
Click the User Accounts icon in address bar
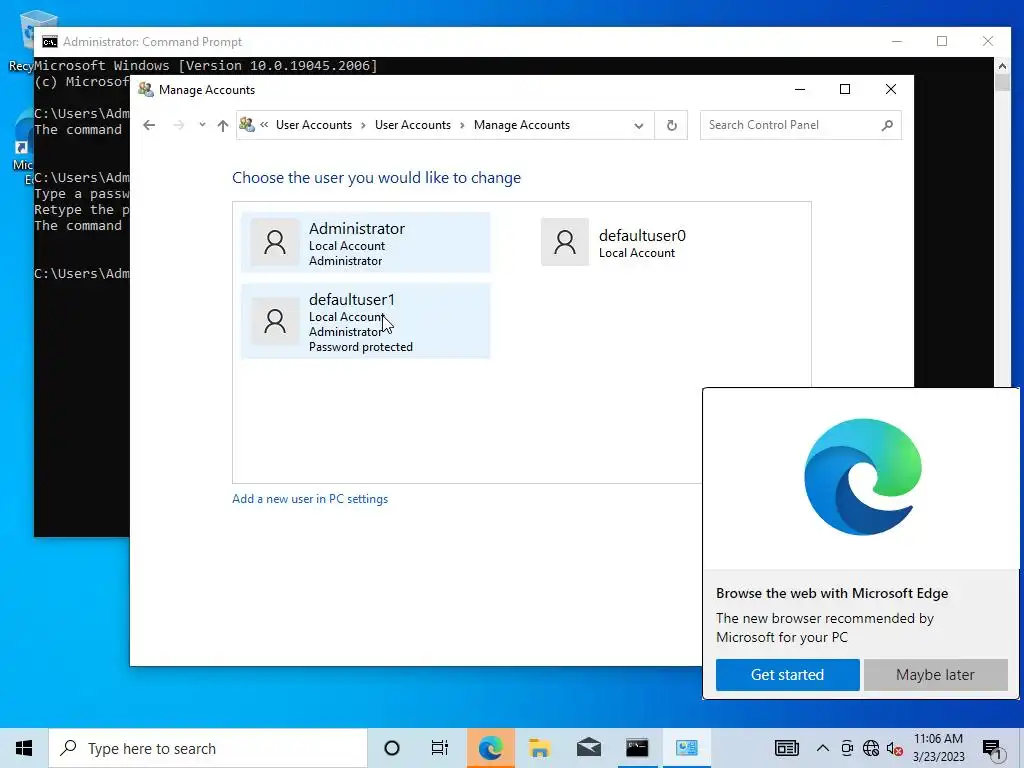(247, 124)
